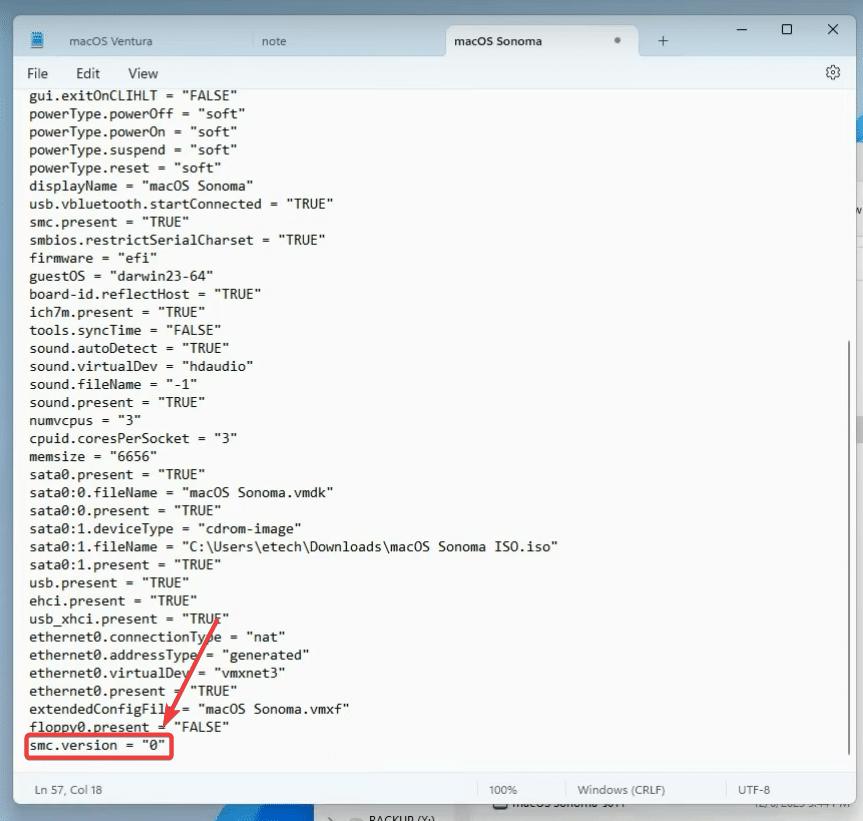863x821 pixels.
Task: Add a new tab with plus button
Action: [663, 41]
